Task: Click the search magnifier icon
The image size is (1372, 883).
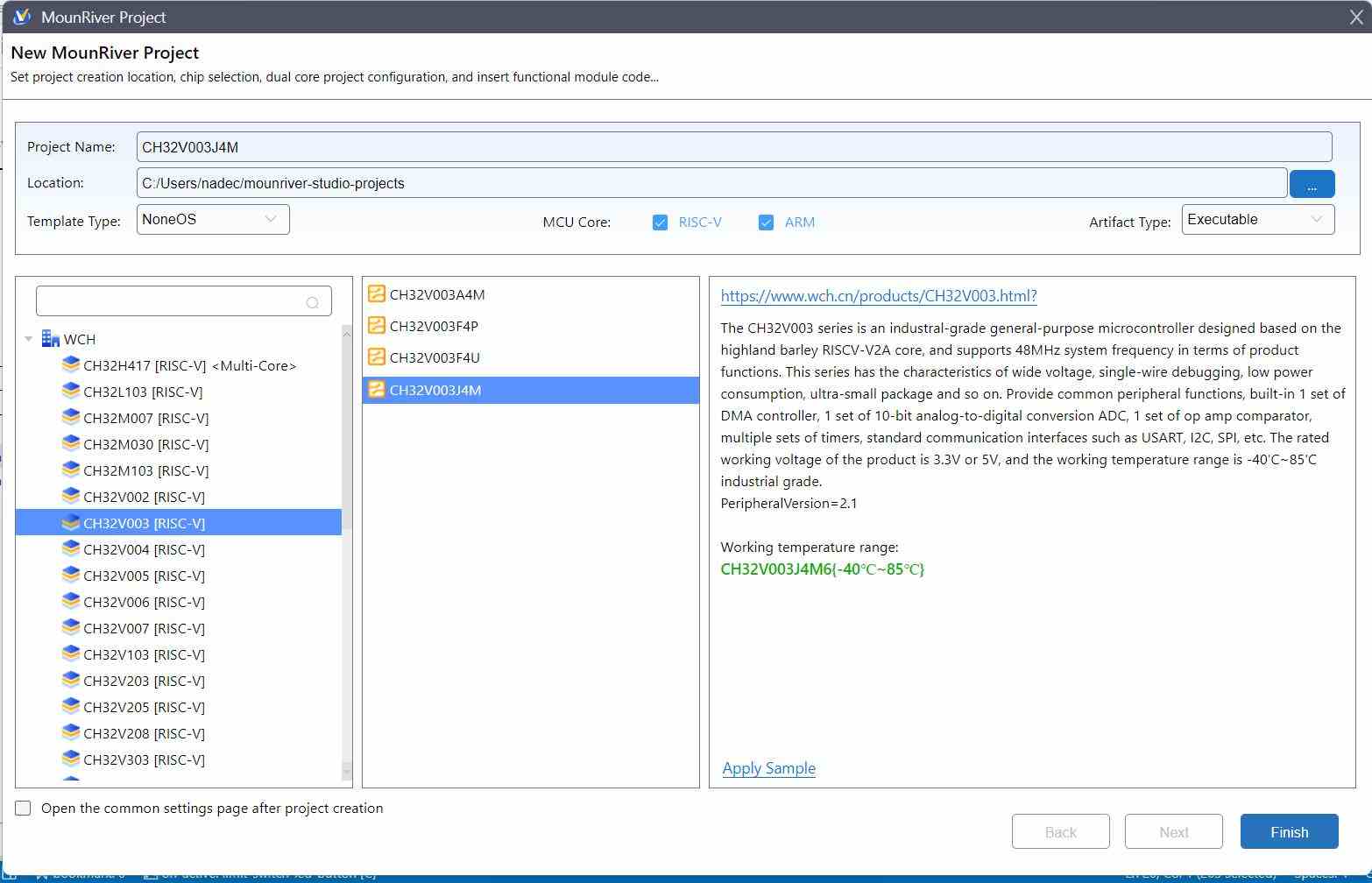Action: tap(313, 302)
